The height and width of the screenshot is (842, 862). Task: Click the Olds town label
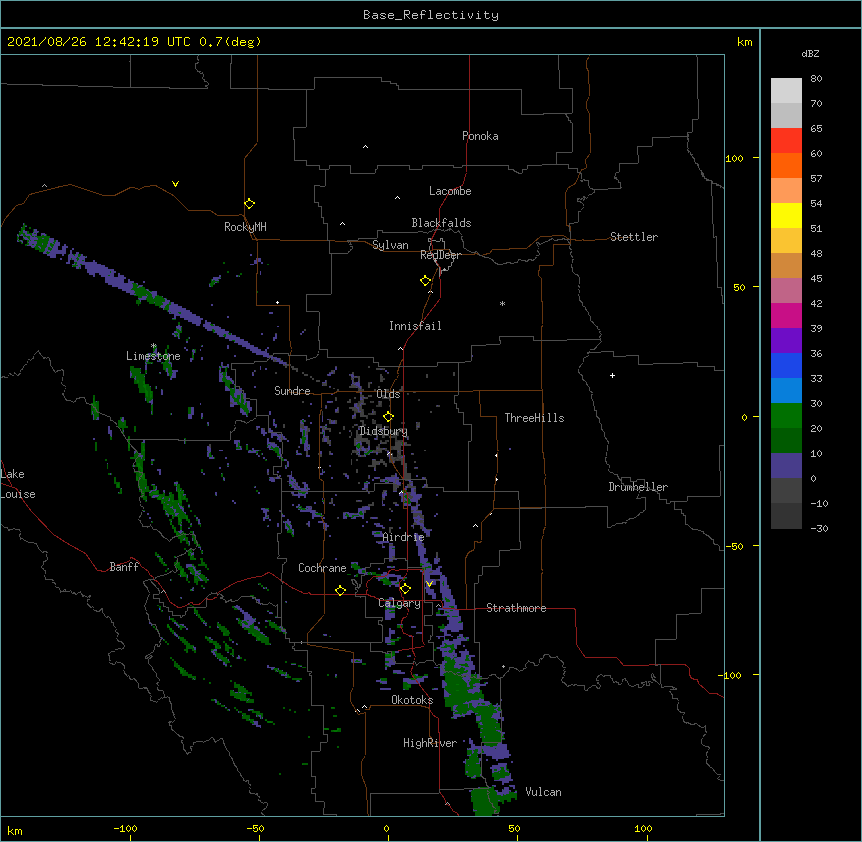[388, 394]
